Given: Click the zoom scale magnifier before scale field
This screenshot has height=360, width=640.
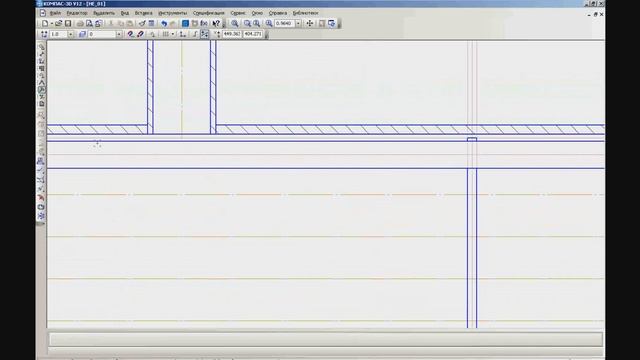Looking at the screenshot, I should point(269,24).
